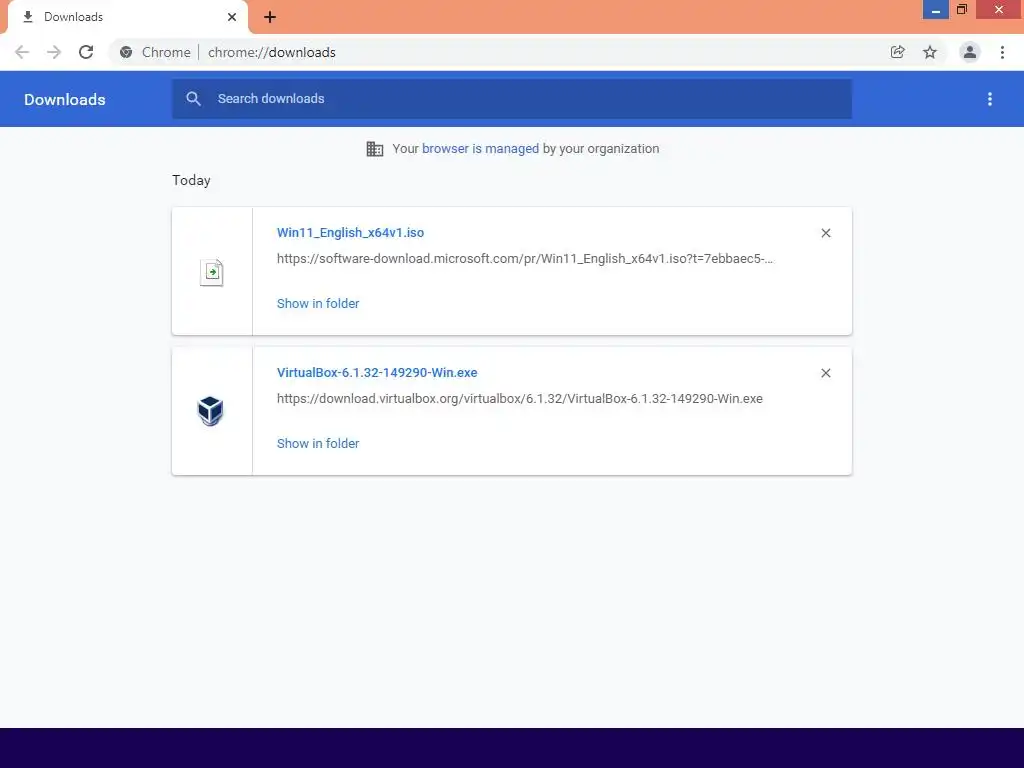
Task: Click the download icon on the tab
Action: [x=28, y=17]
